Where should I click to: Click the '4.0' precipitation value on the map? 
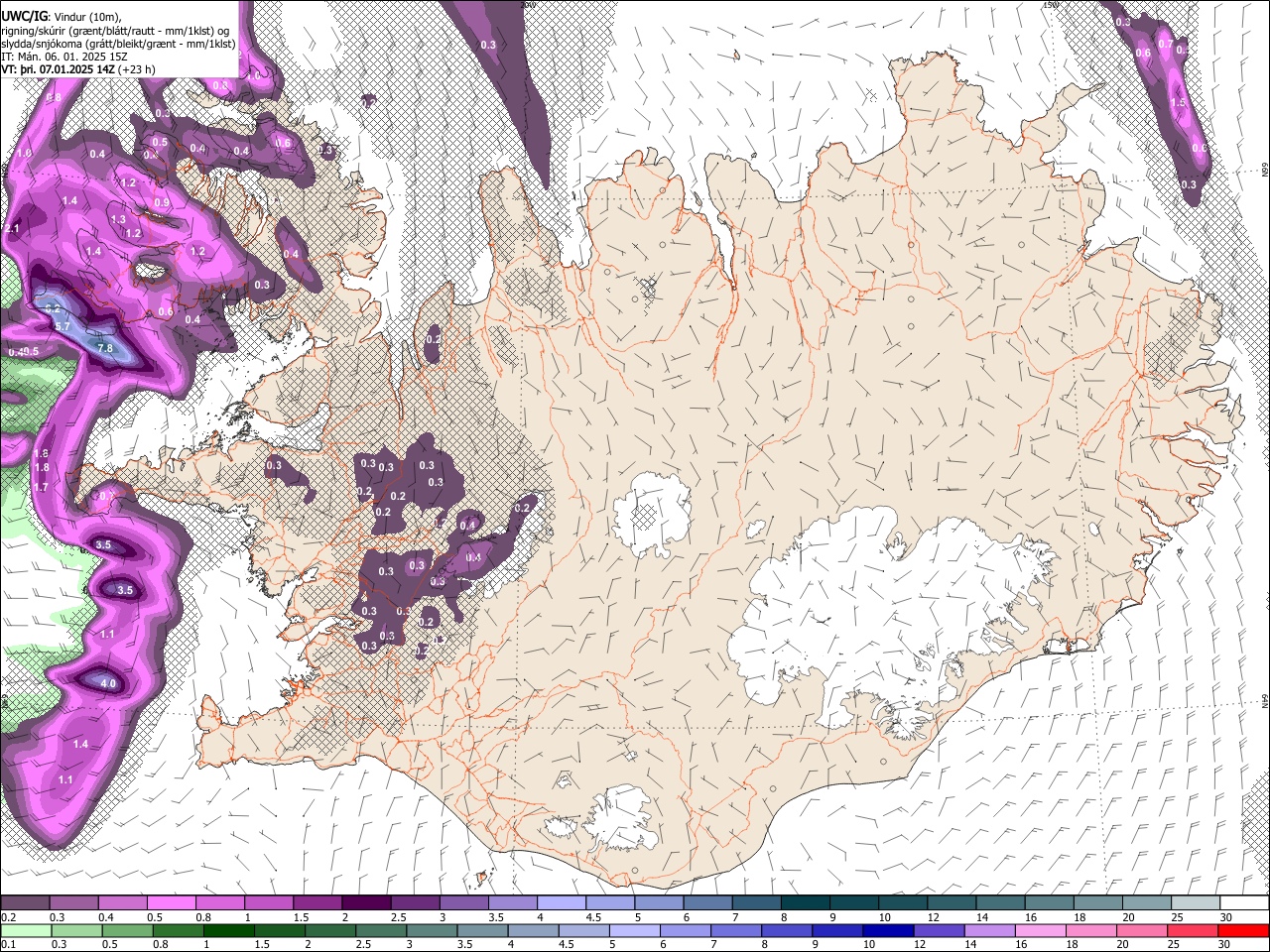pyautogui.click(x=108, y=683)
